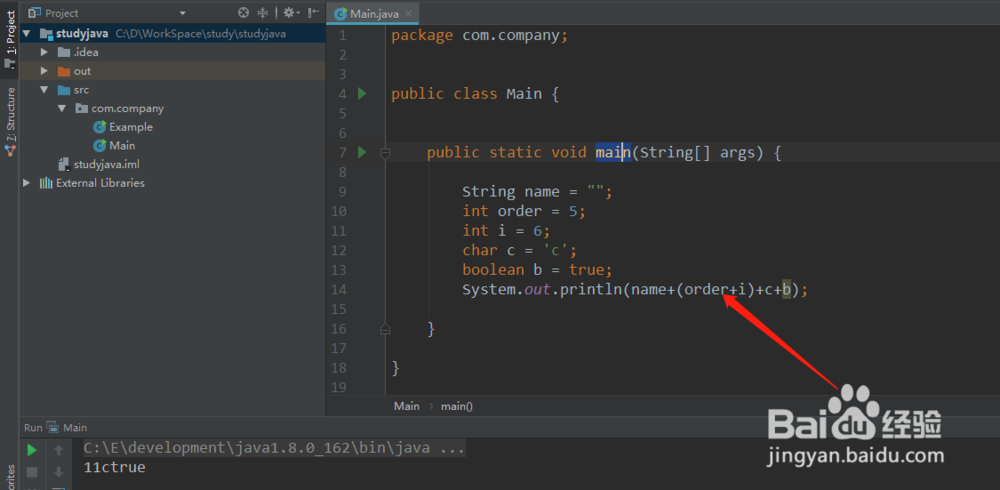Collapse the main method with its fold marker

(x=385, y=152)
